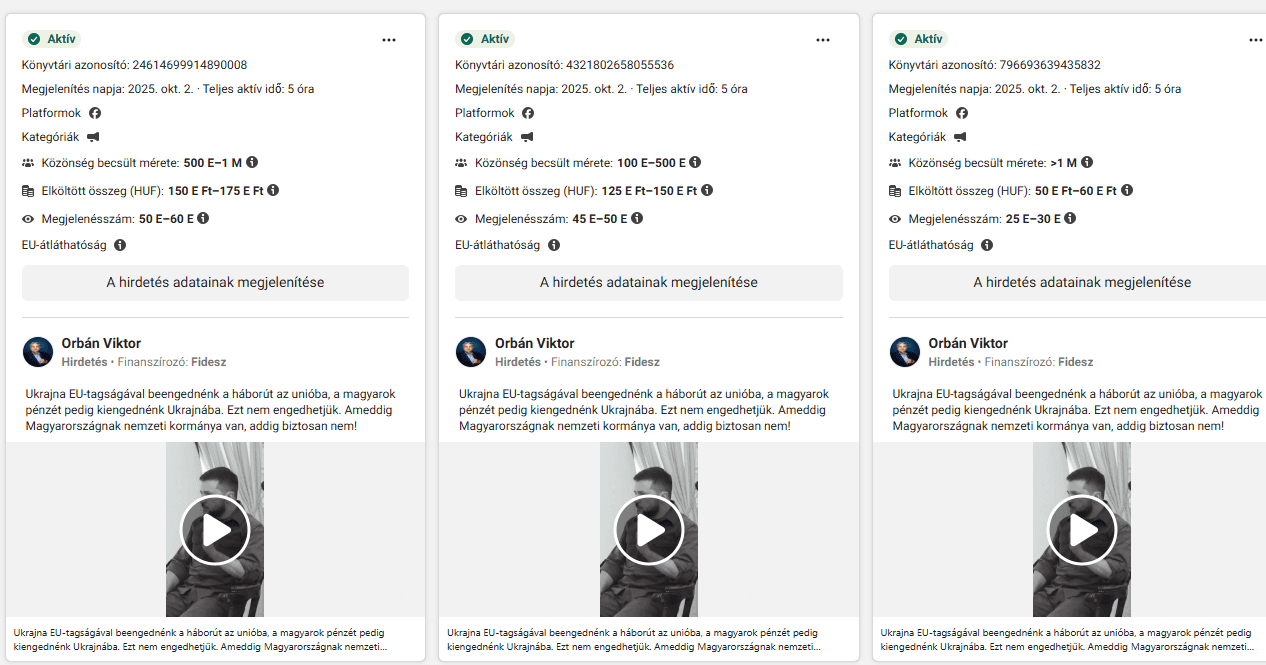Click the megaphone category icon in the third card

coord(960,137)
